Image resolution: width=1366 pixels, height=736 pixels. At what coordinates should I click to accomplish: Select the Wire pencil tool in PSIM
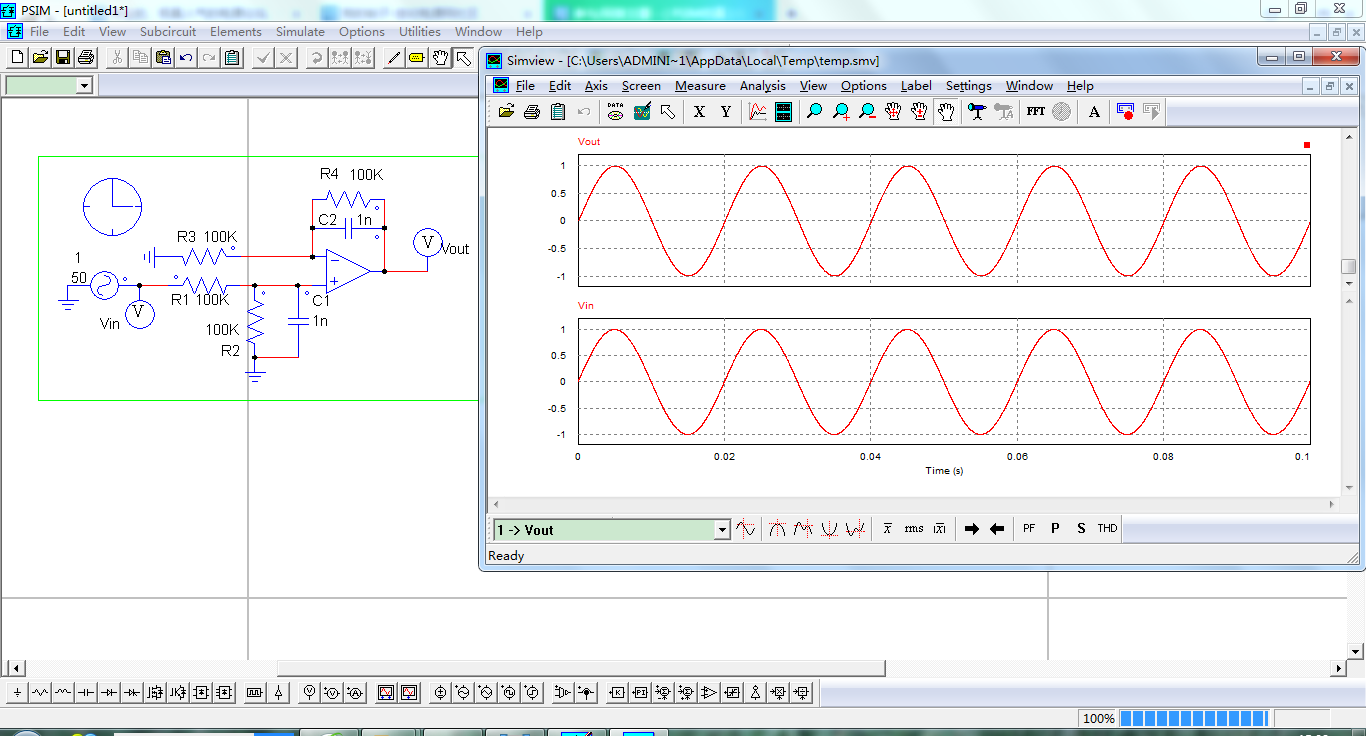(394, 58)
